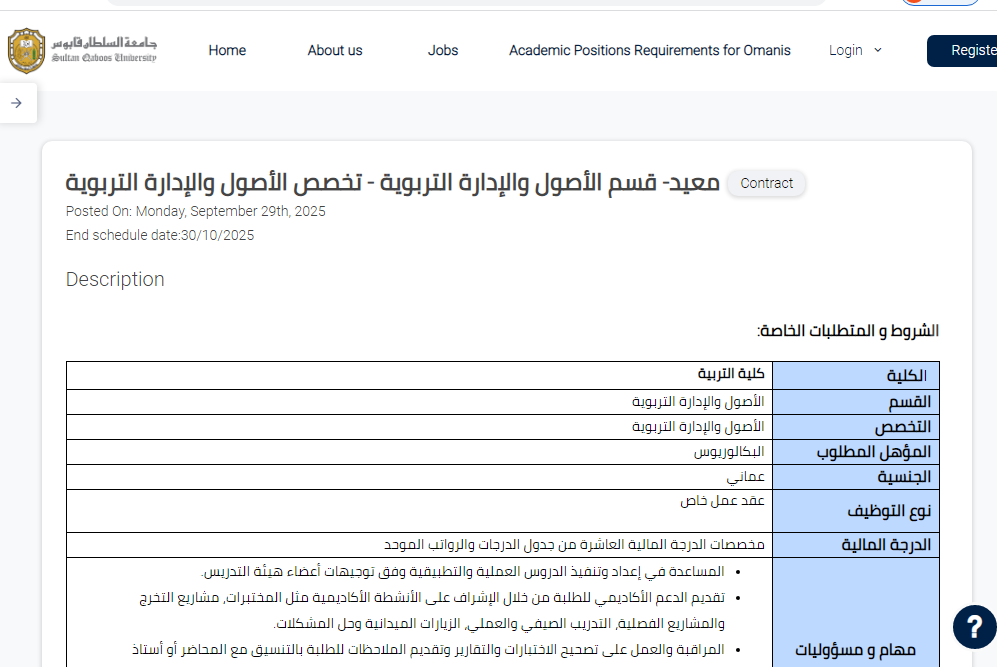This screenshot has width=997, height=667.
Task: Open the Login dropdown menu
Action: pos(855,51)
